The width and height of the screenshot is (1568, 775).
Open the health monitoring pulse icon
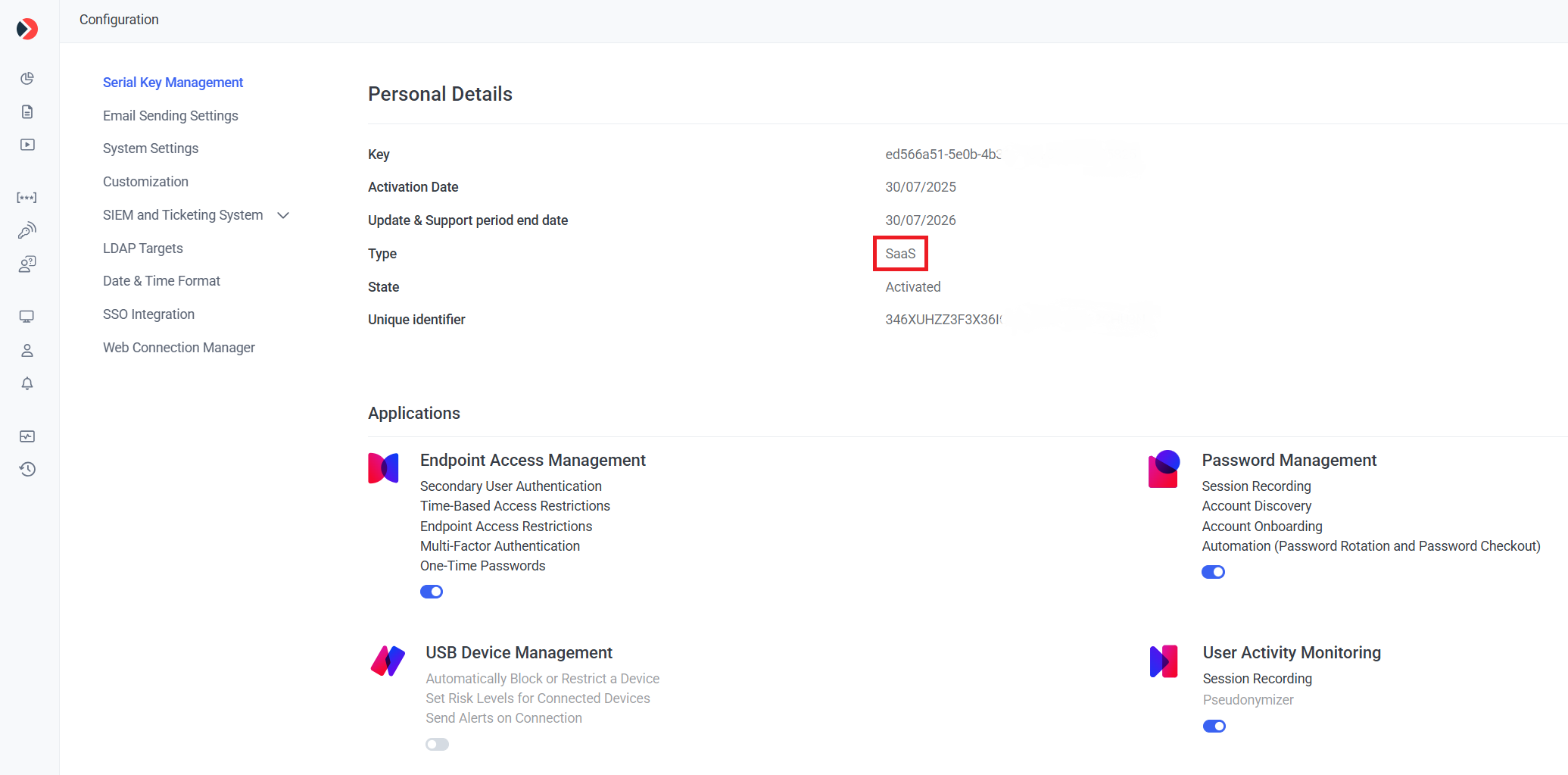[27, 436]
